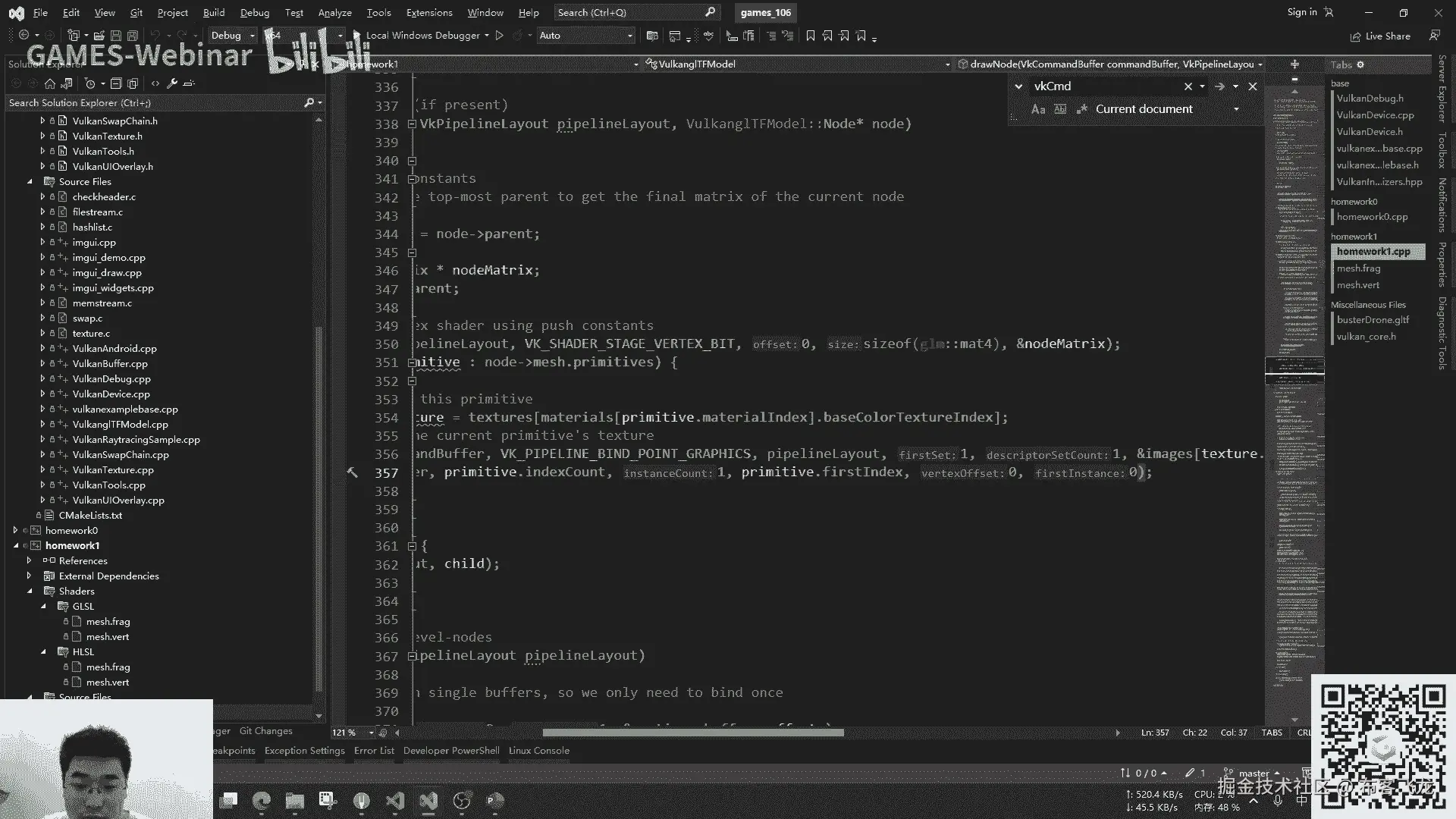Click the Solution Explorer Home icon

coord(50,83)
